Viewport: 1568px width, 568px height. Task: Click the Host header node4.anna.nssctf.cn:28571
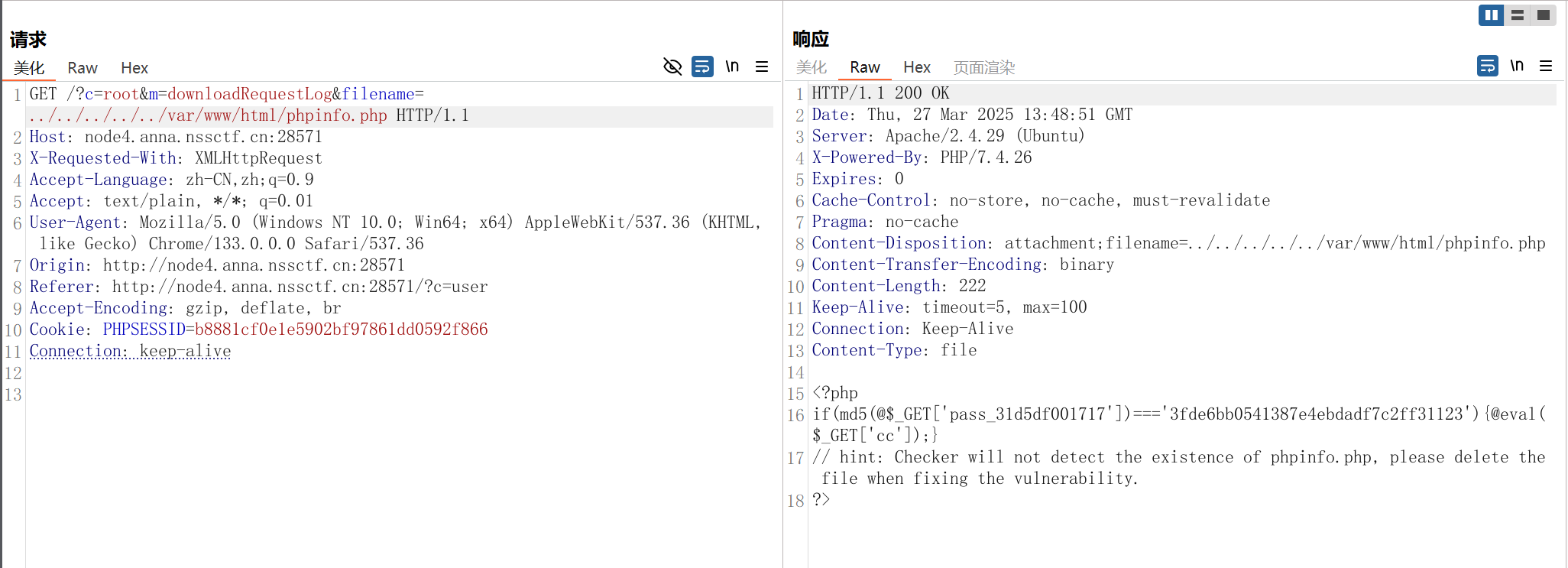176,137
